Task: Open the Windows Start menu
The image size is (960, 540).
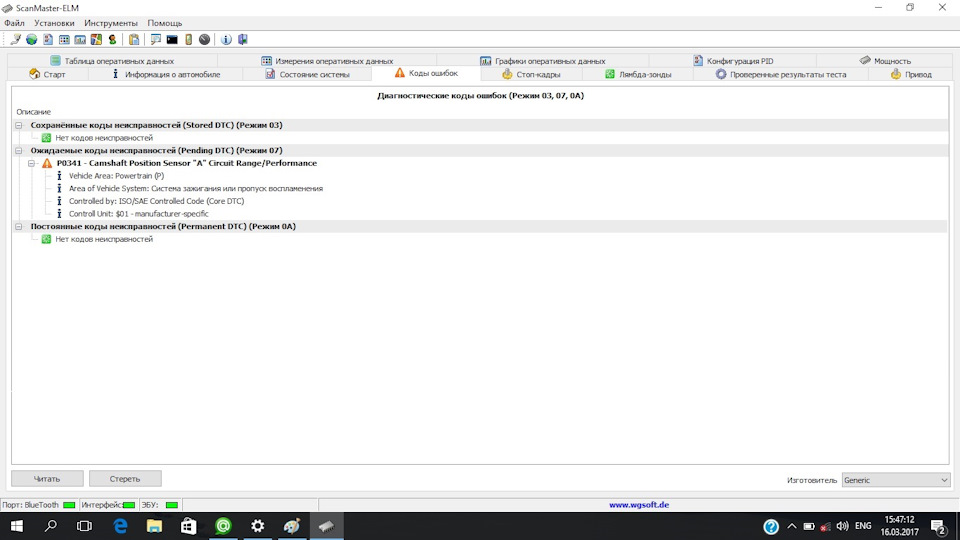Action: [x=17, y=526]
